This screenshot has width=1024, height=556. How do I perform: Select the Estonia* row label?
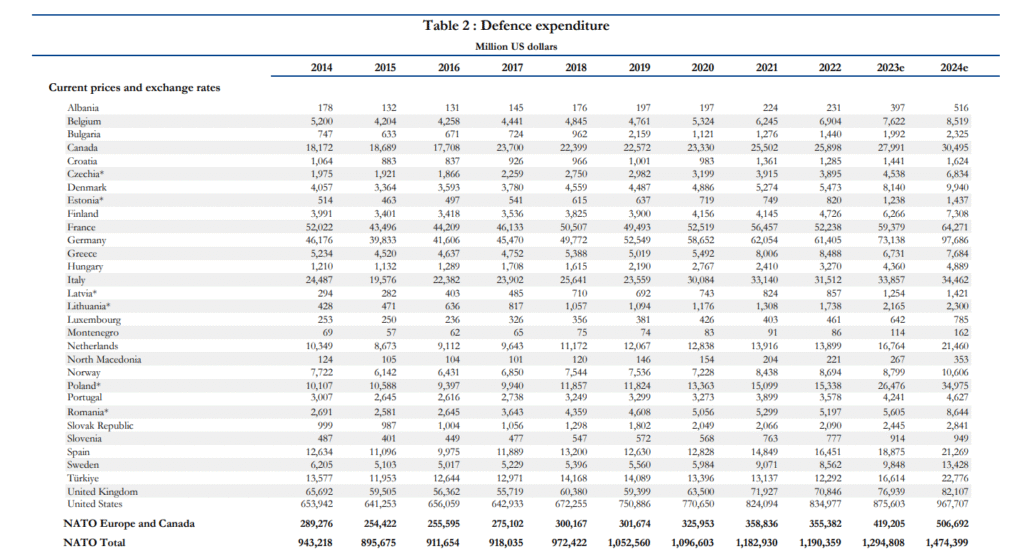[85, 200]
